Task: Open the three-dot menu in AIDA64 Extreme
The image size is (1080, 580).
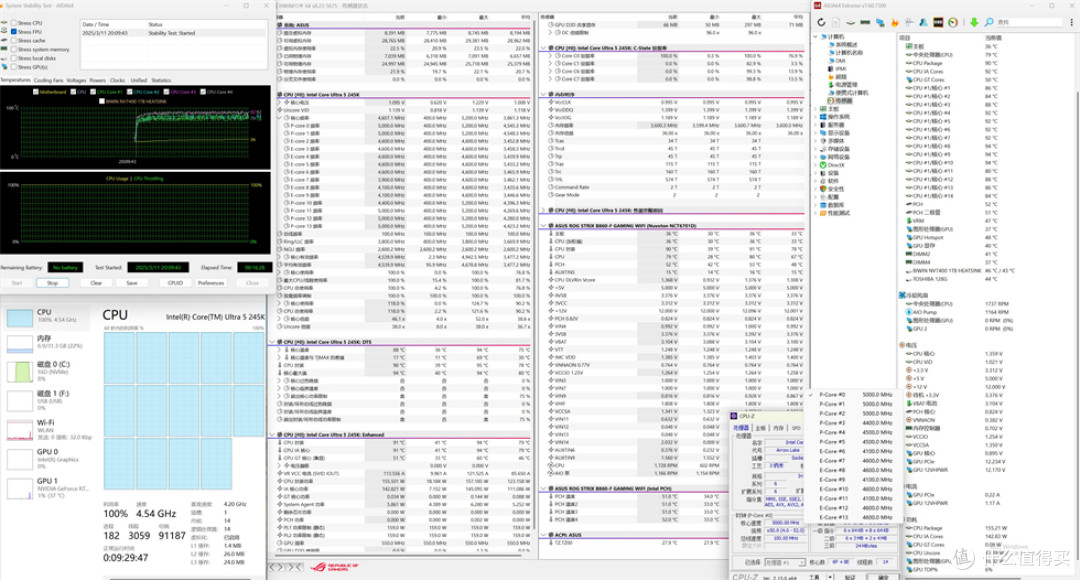Action: coord(1072,22)
